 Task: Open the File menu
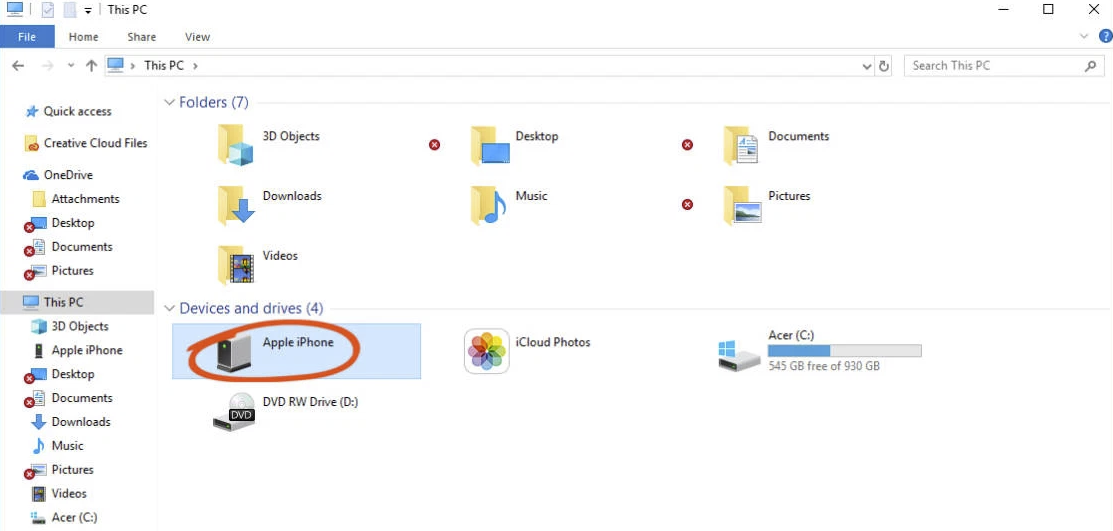[27, 37]
